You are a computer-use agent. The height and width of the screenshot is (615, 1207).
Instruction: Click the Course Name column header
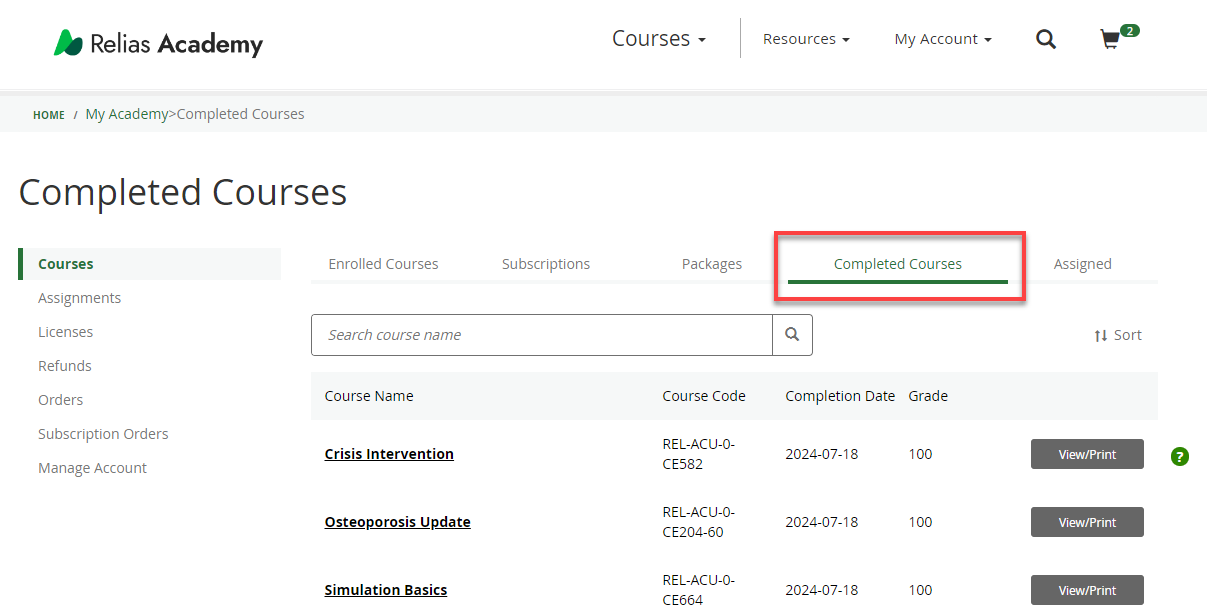coord(369,396)
